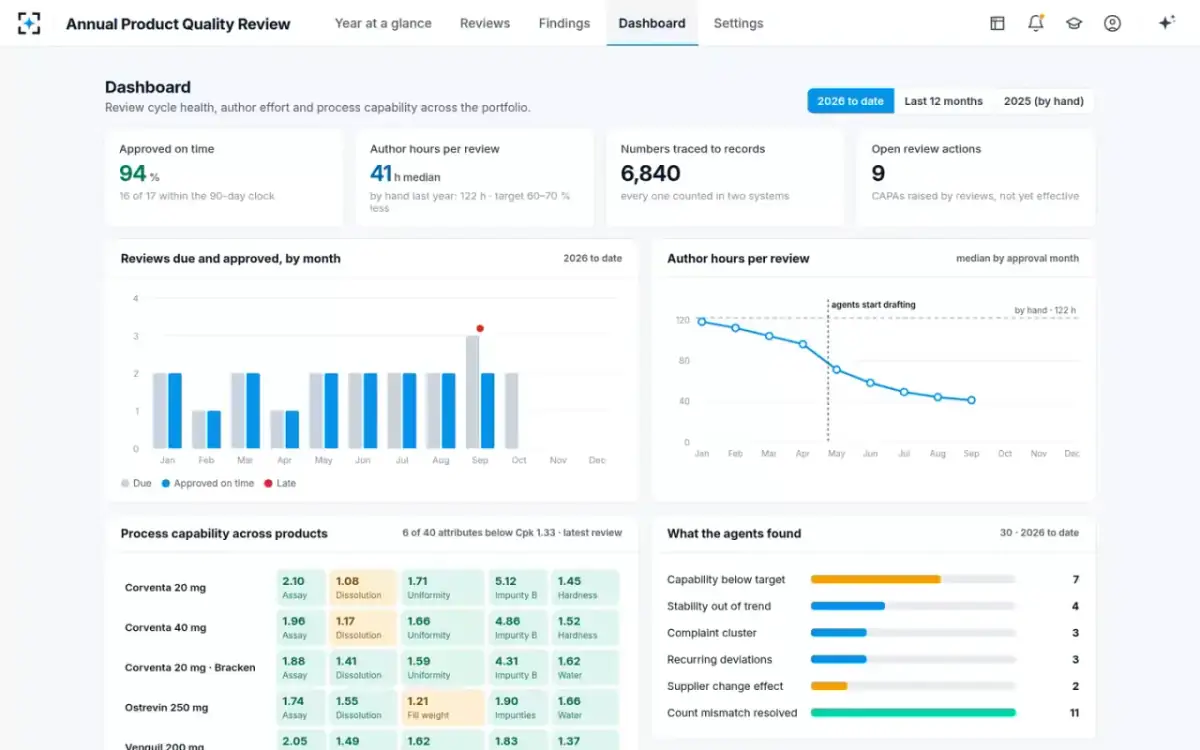
Task: Open the 1.45 Hardness cell
Action: [585, 587]
